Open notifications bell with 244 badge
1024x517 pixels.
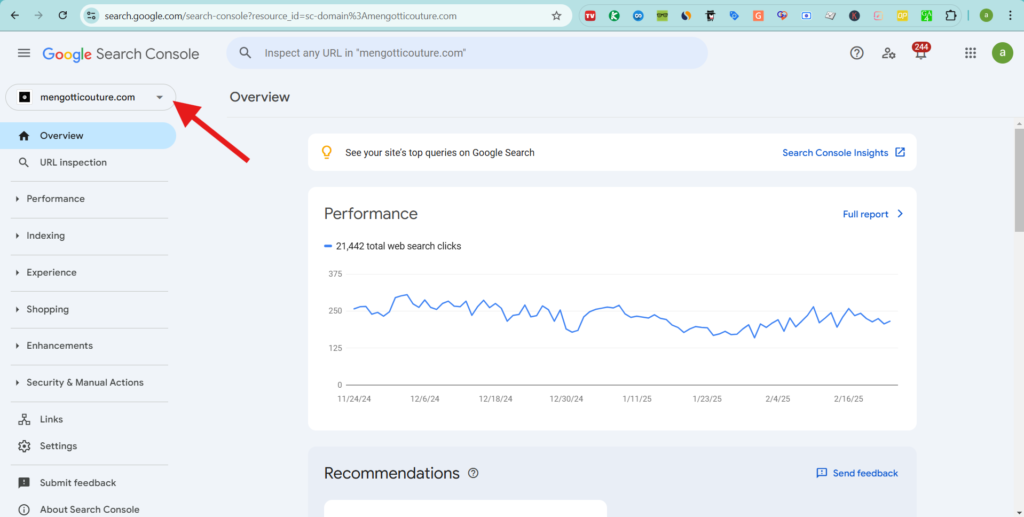[921, 52]
